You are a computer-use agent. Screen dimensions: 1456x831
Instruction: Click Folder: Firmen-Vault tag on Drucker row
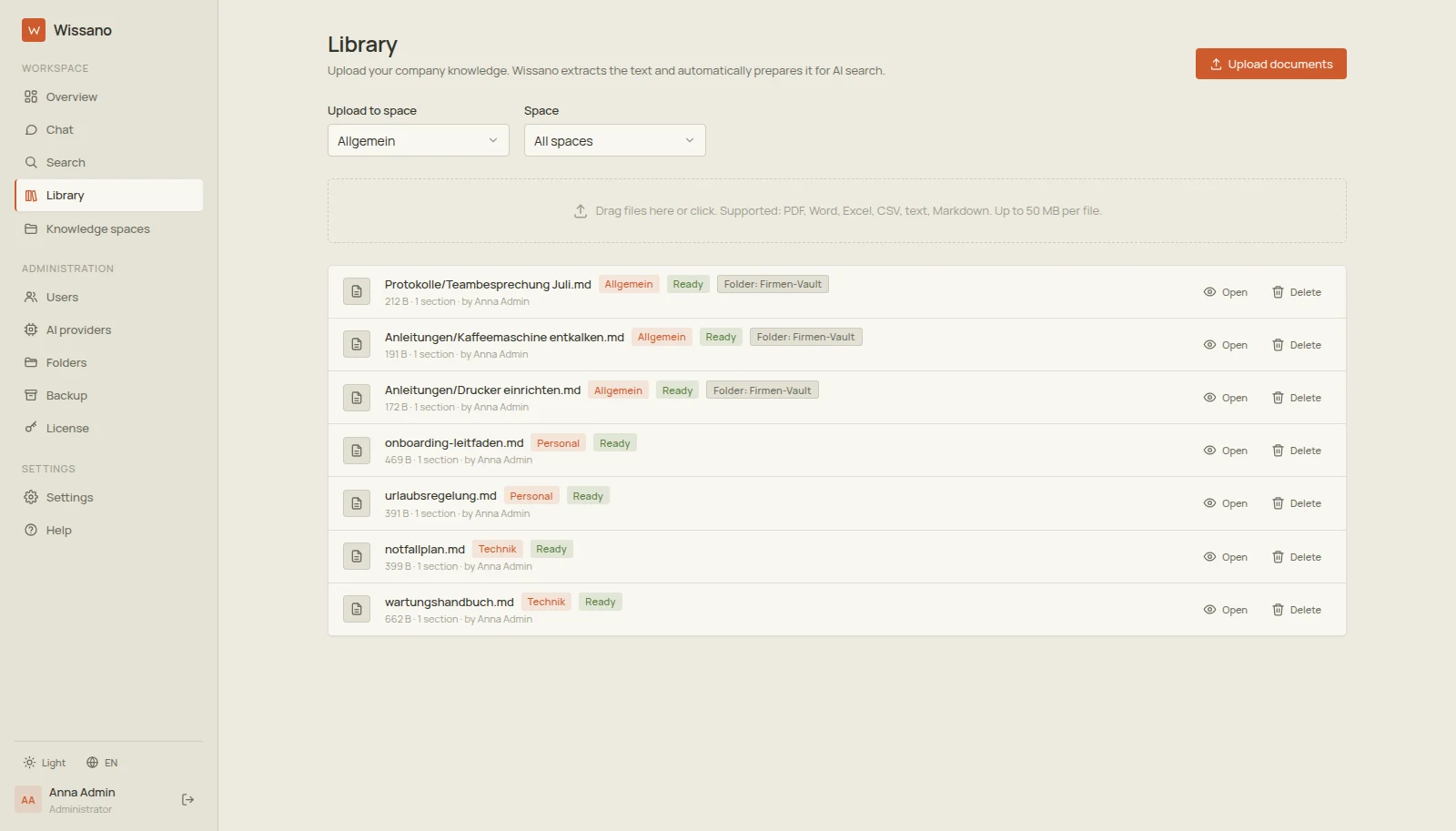click(763, 390)
